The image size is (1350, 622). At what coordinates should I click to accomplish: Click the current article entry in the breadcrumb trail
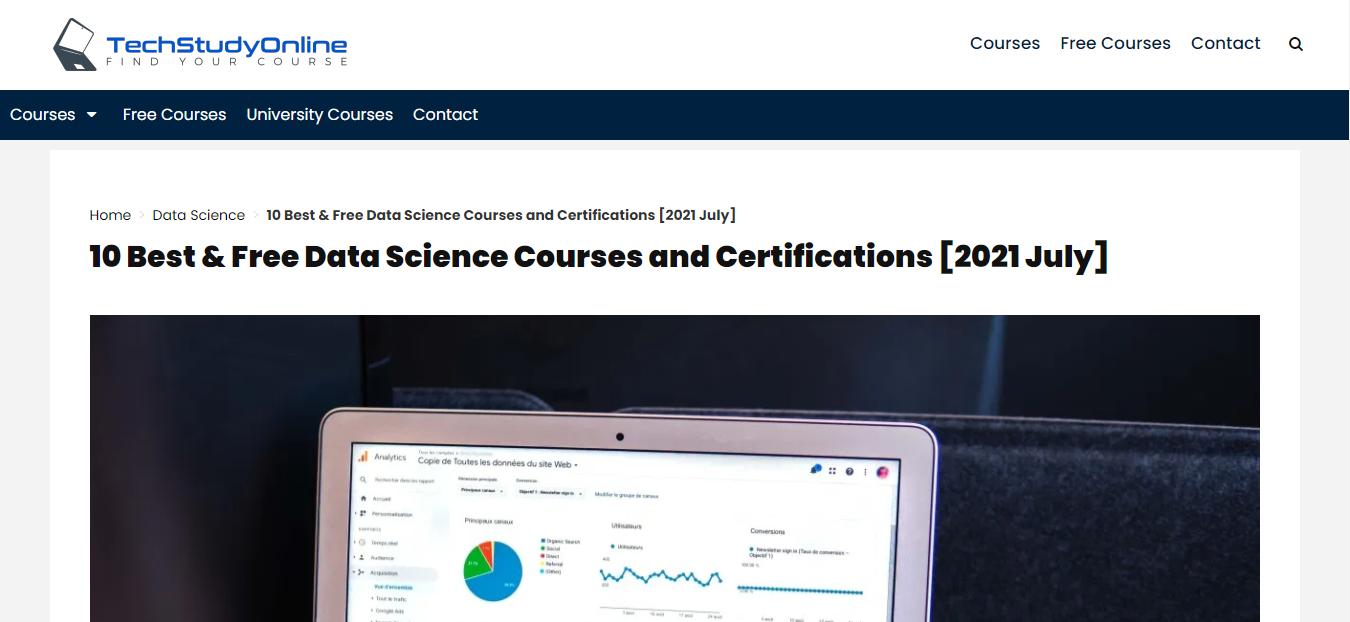coord(501,214)
